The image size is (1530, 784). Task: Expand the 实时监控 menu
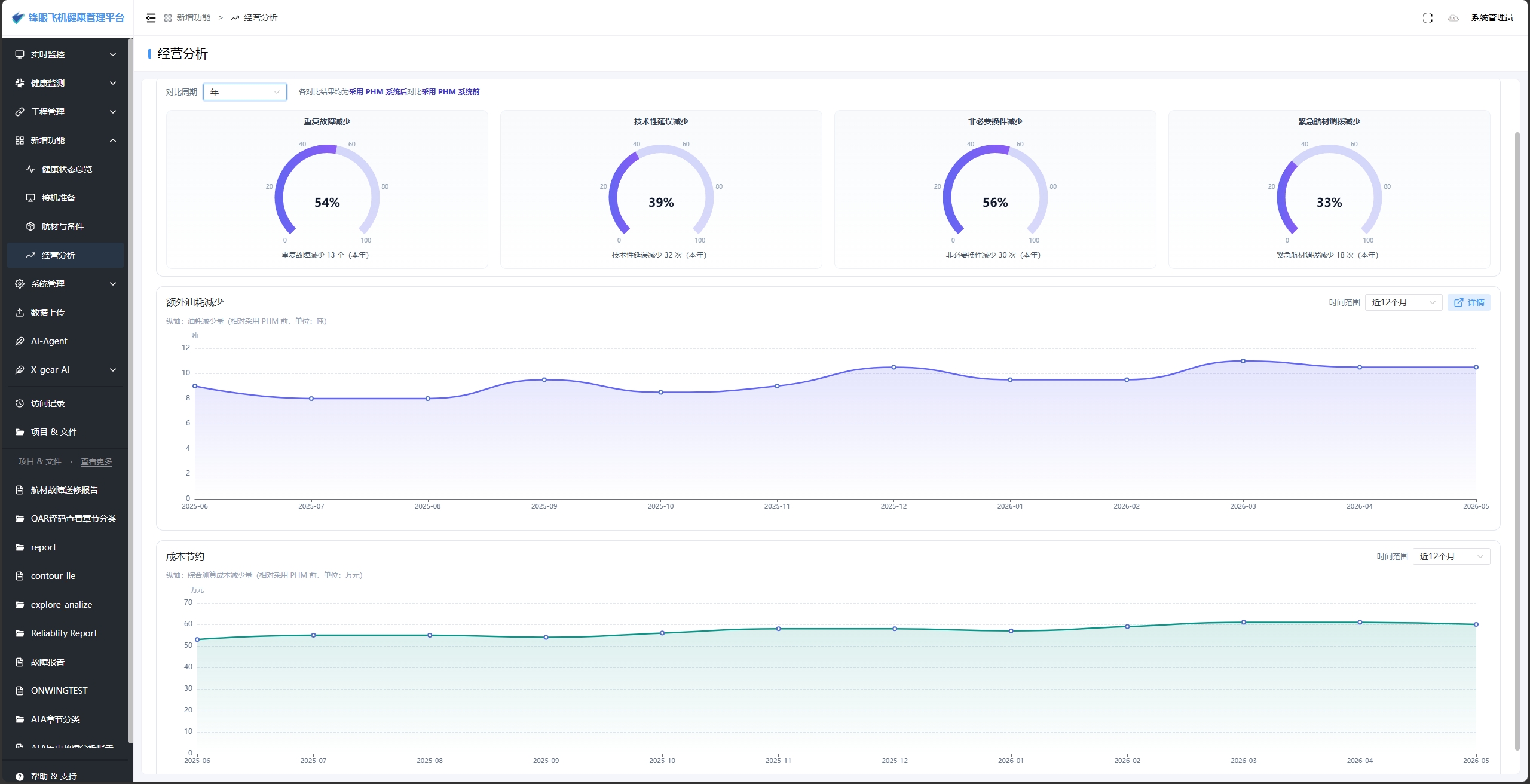click(x=66, y=54)
